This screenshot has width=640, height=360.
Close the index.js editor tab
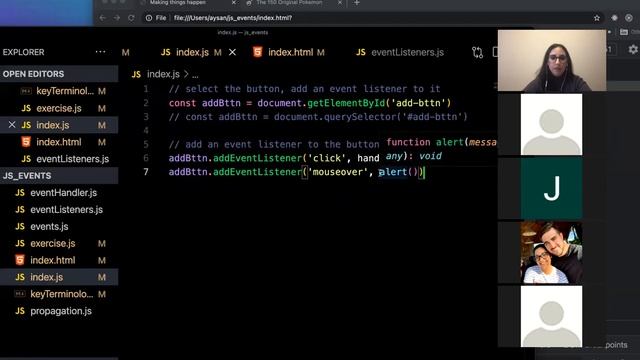(232, 52)
